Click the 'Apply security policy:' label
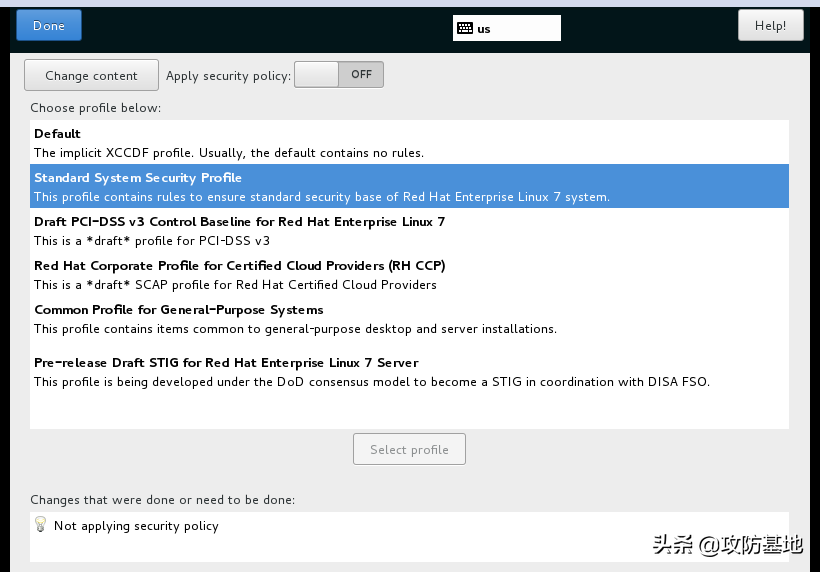 (x=228, y=76)
